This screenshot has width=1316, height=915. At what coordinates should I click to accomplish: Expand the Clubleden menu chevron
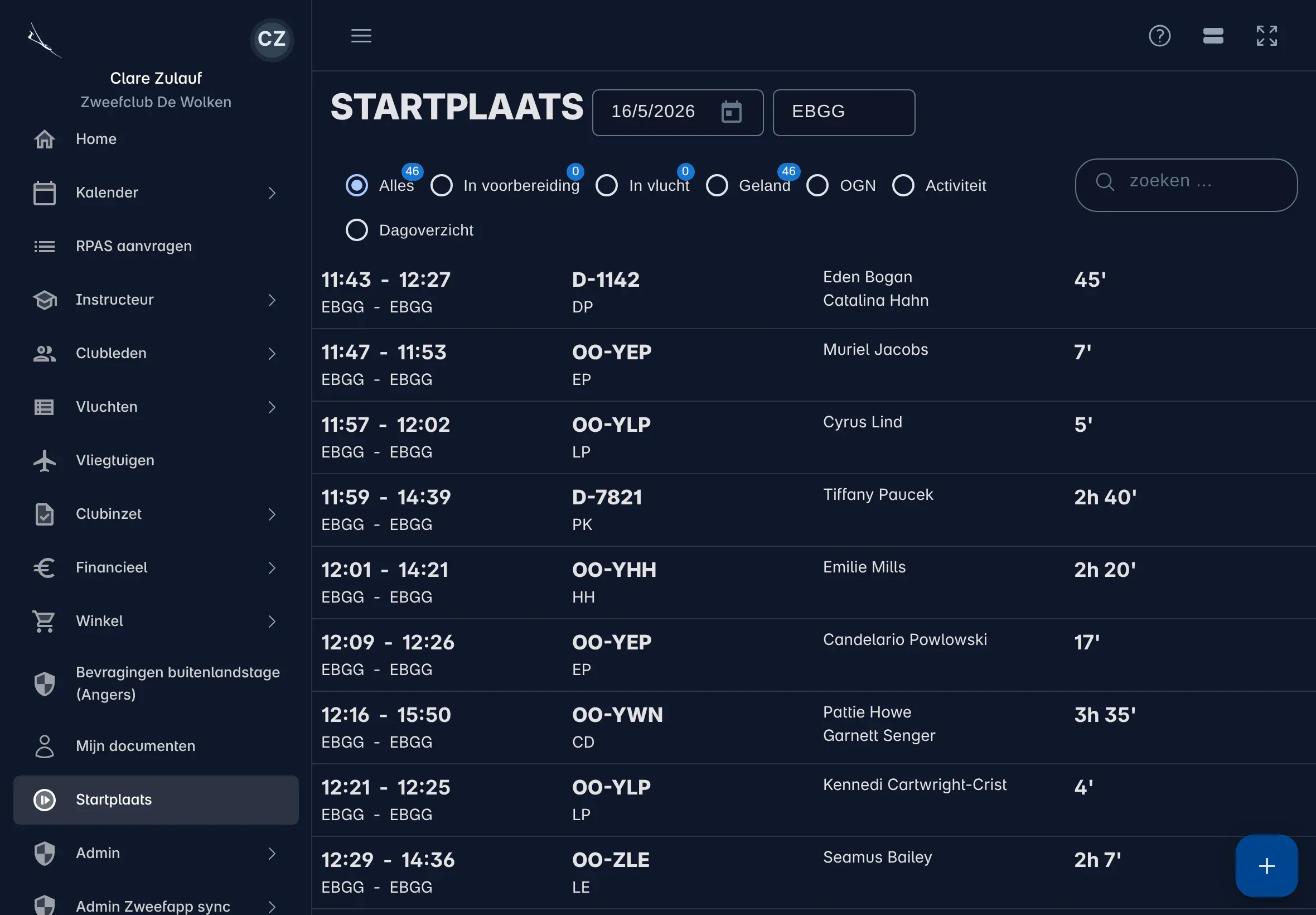tap(272, 354)
